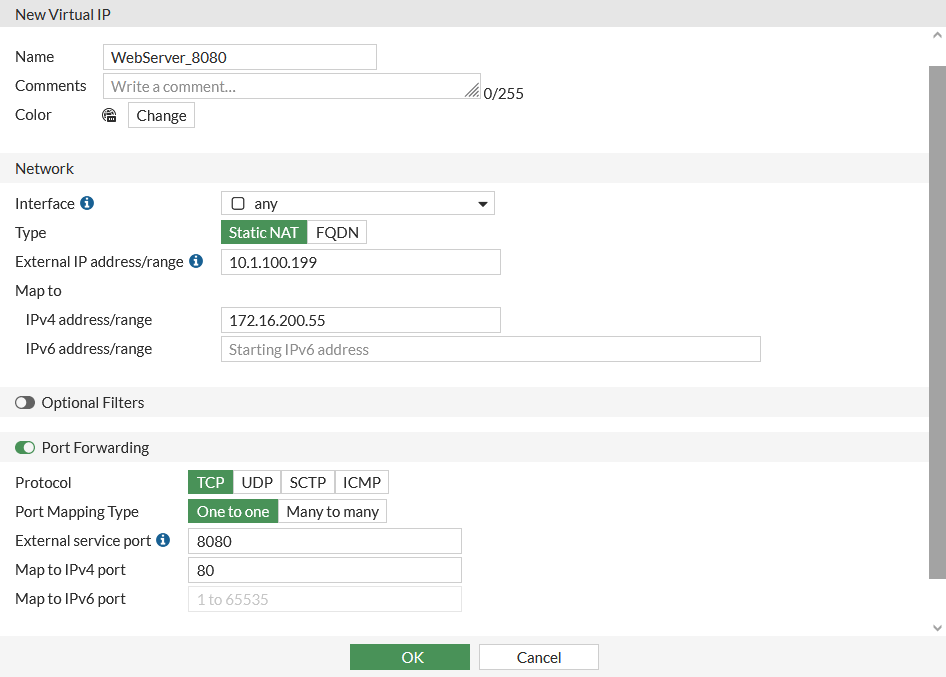Click the OK button
The image size is (946, 677).
click(x=409, y=657)
